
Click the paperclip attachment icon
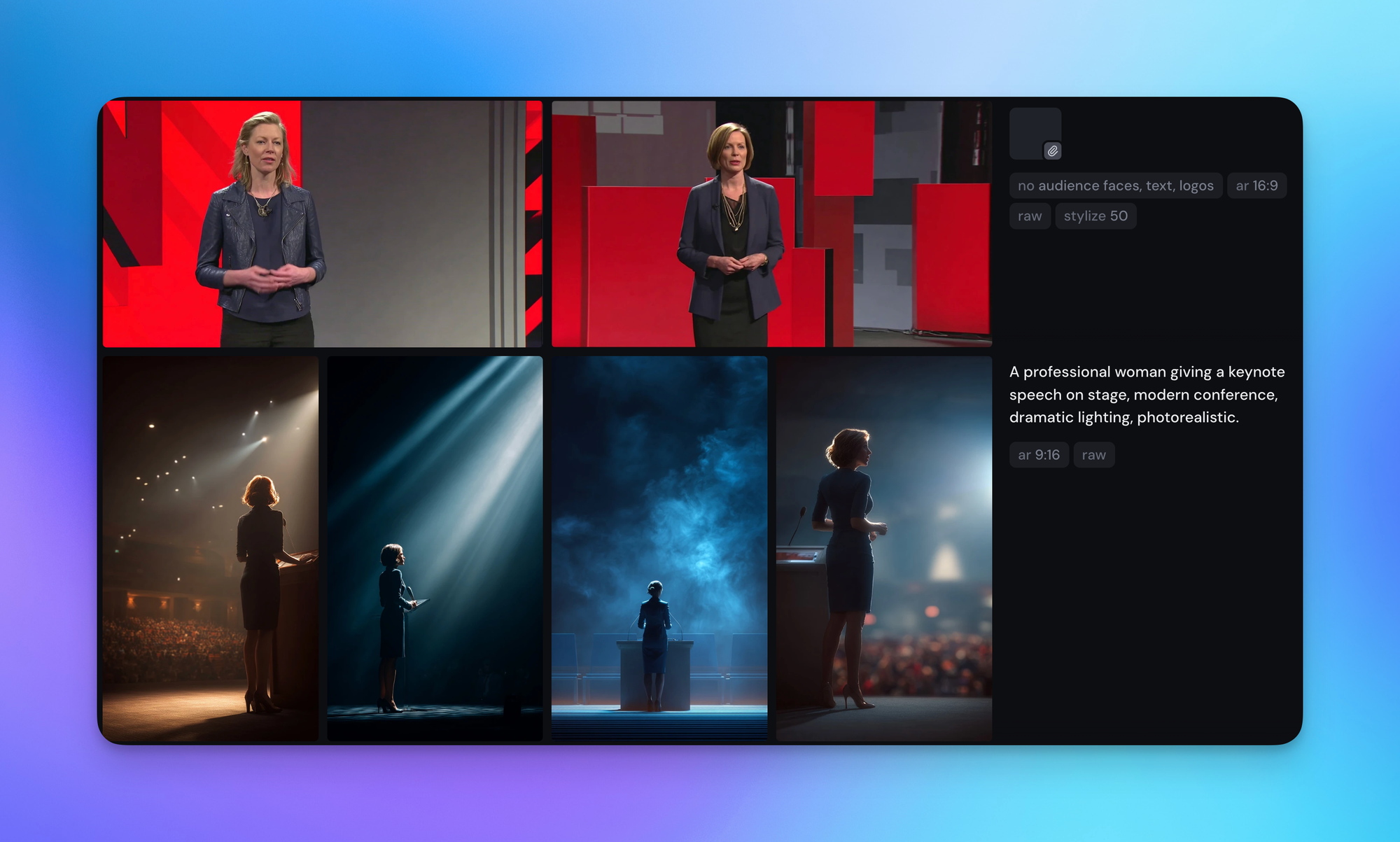click(x=1052, y=150)
